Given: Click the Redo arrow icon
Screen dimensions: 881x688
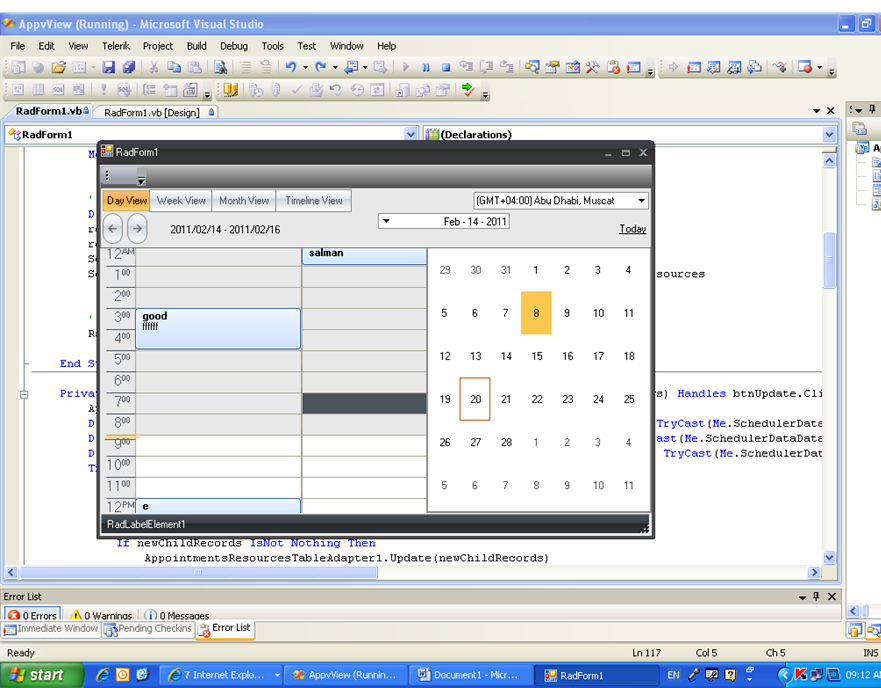Looking at the screenshot, I should pyautogui.click(x=320, y=67).
